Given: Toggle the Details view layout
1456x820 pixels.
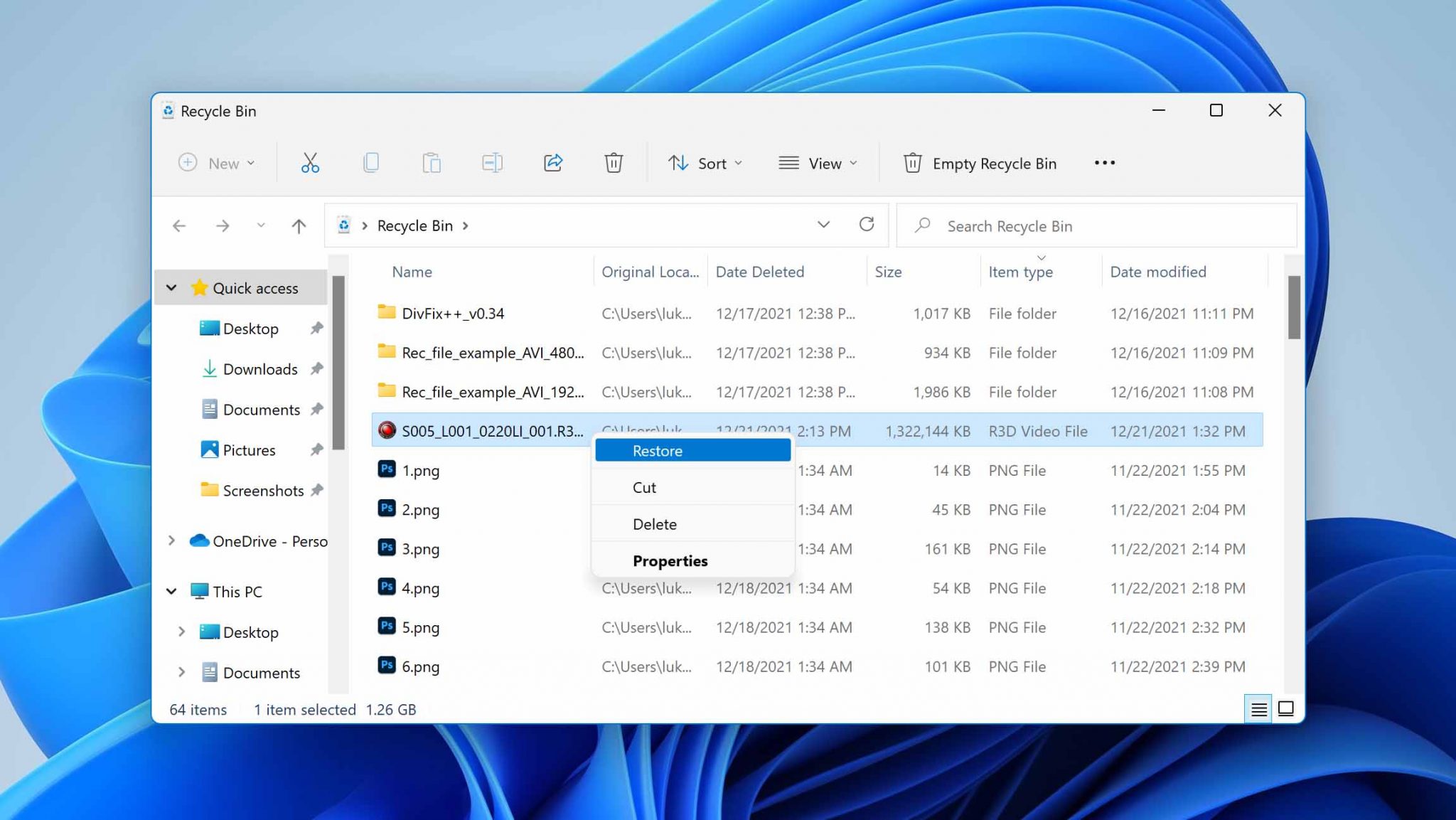Looking at the screenshot, I should pos(1258,708).
